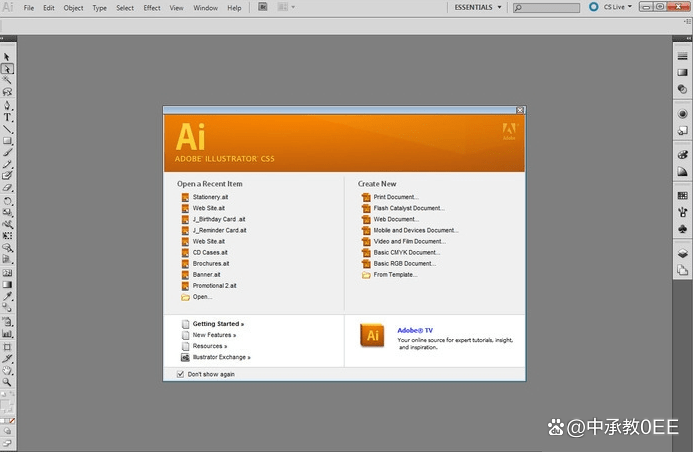Open the Color Guide panel icon
This screenshot has height=452, width=693.
(x=682, y=171)
